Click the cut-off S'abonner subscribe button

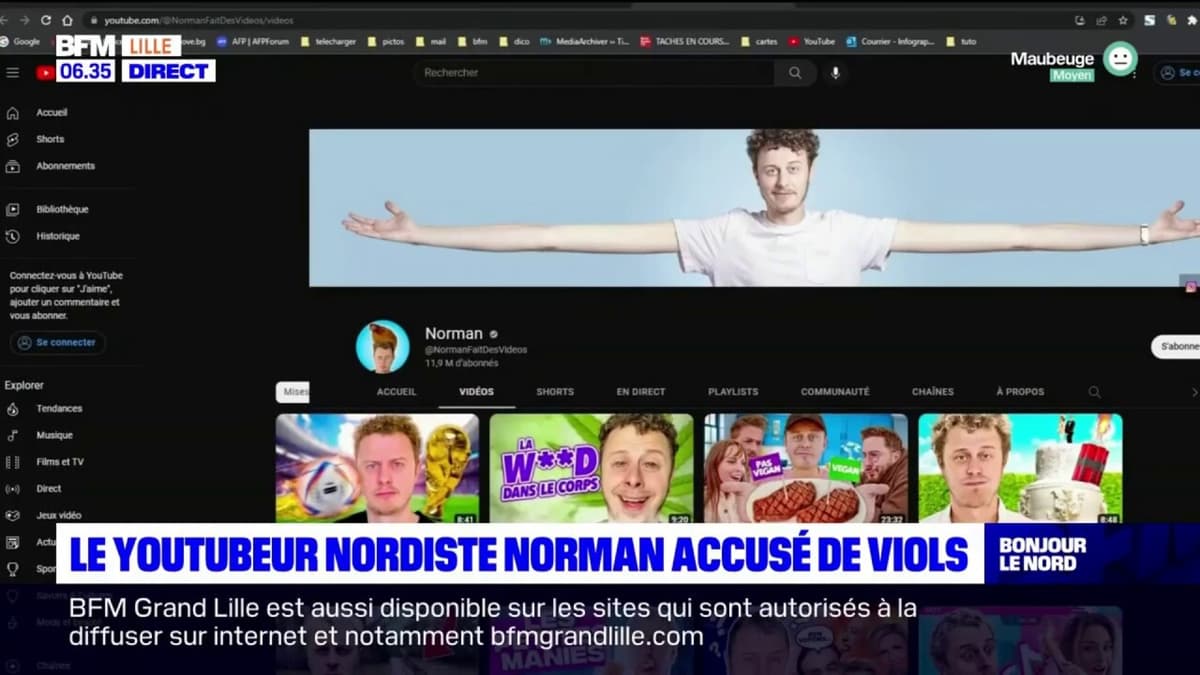tap(1176, 346)
